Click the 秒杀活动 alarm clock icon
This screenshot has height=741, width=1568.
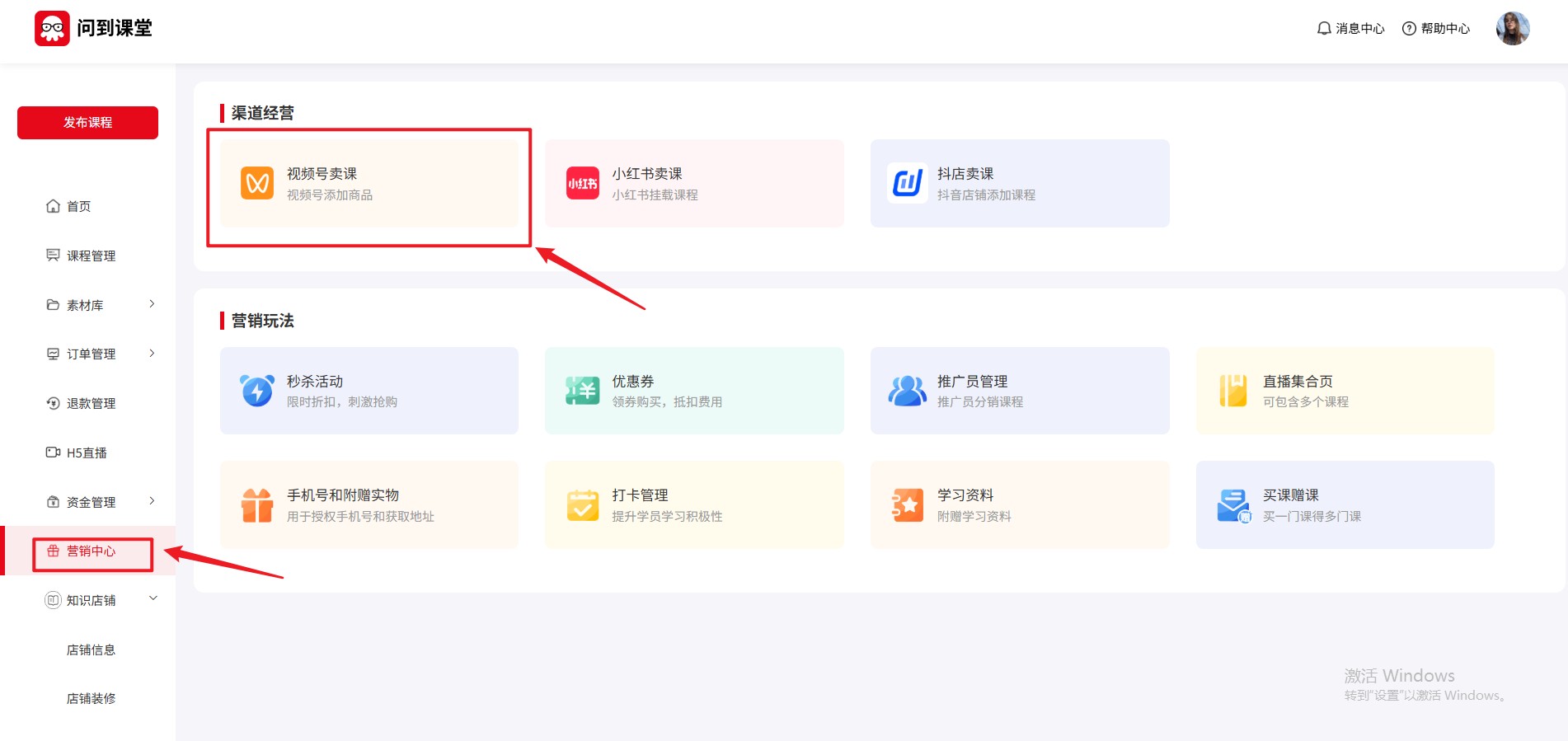[x=257, y=391]
